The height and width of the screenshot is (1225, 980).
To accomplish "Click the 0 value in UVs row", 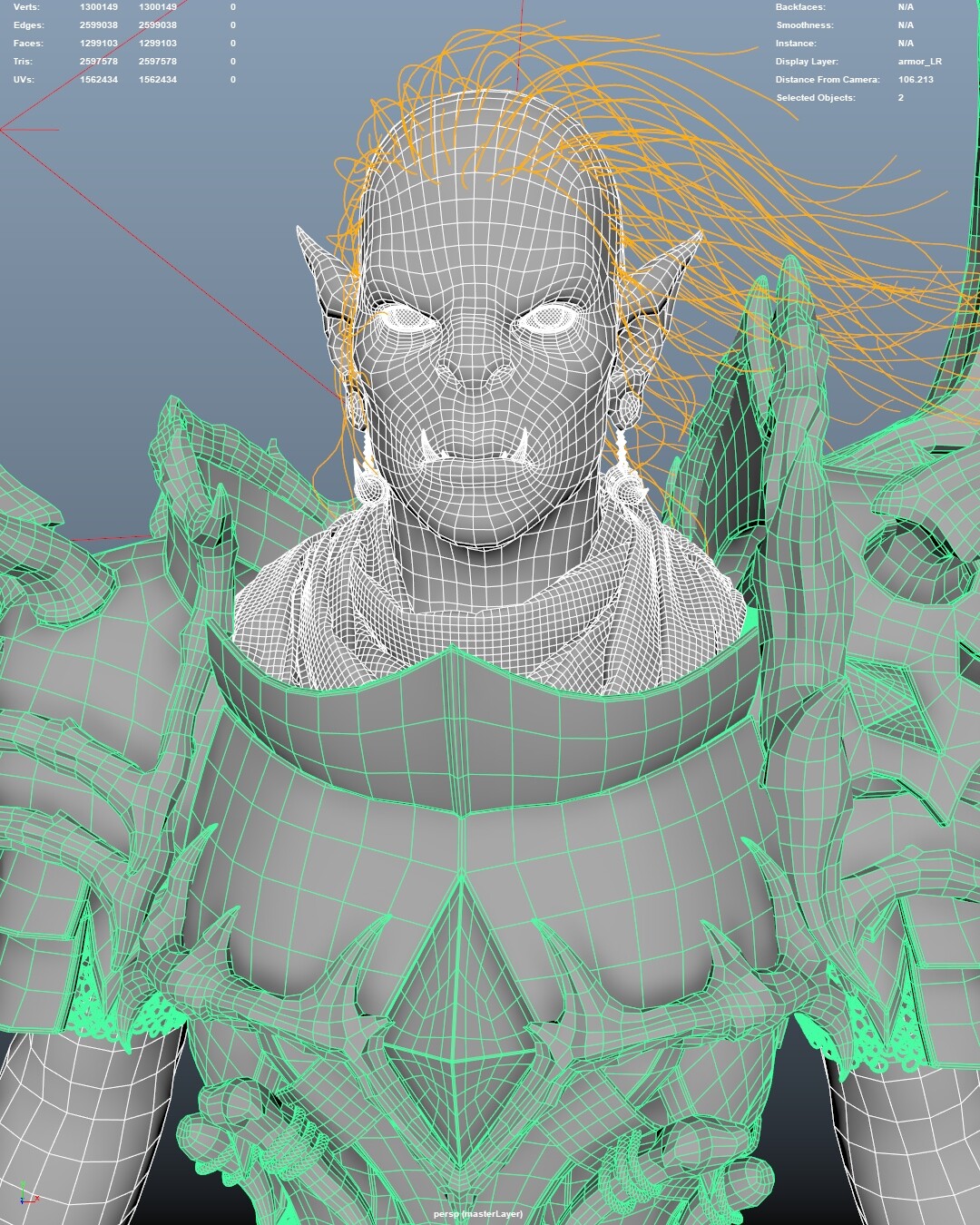I will pos(233,79).
